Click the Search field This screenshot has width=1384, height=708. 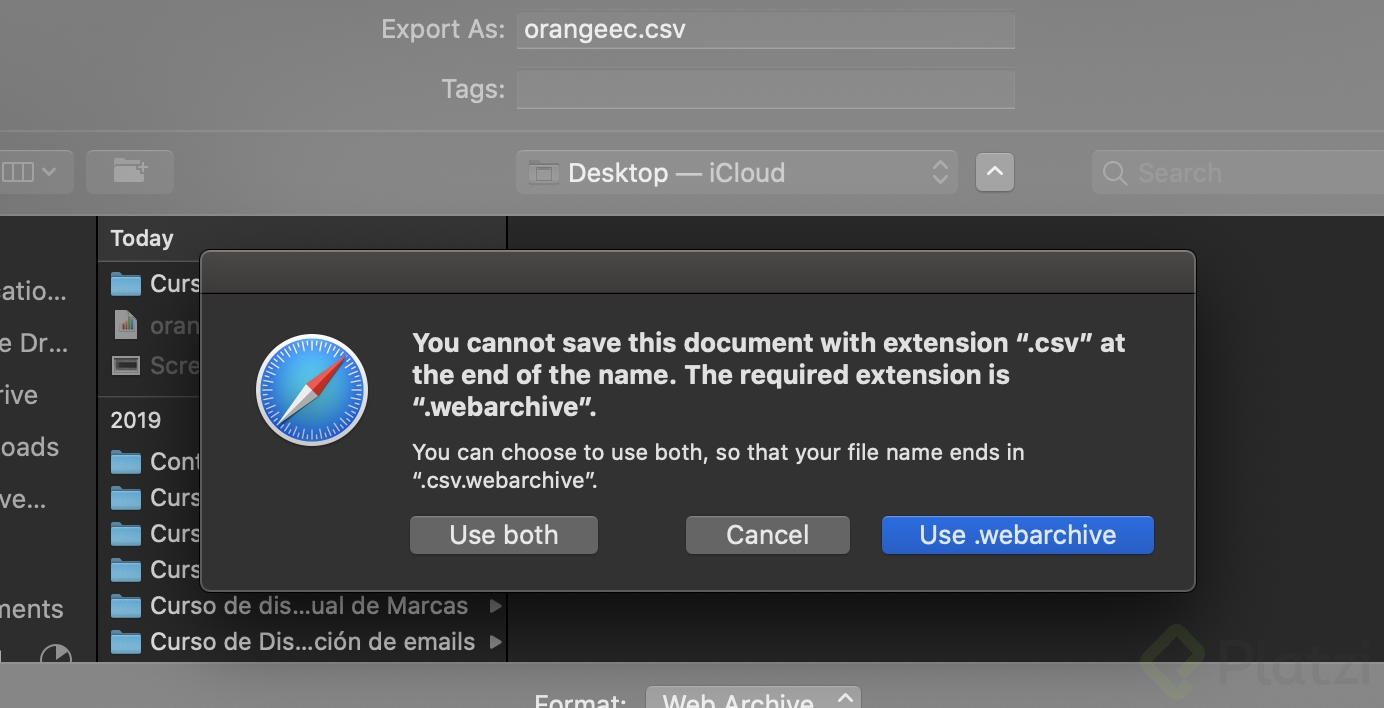click(x=1238, y=172)
